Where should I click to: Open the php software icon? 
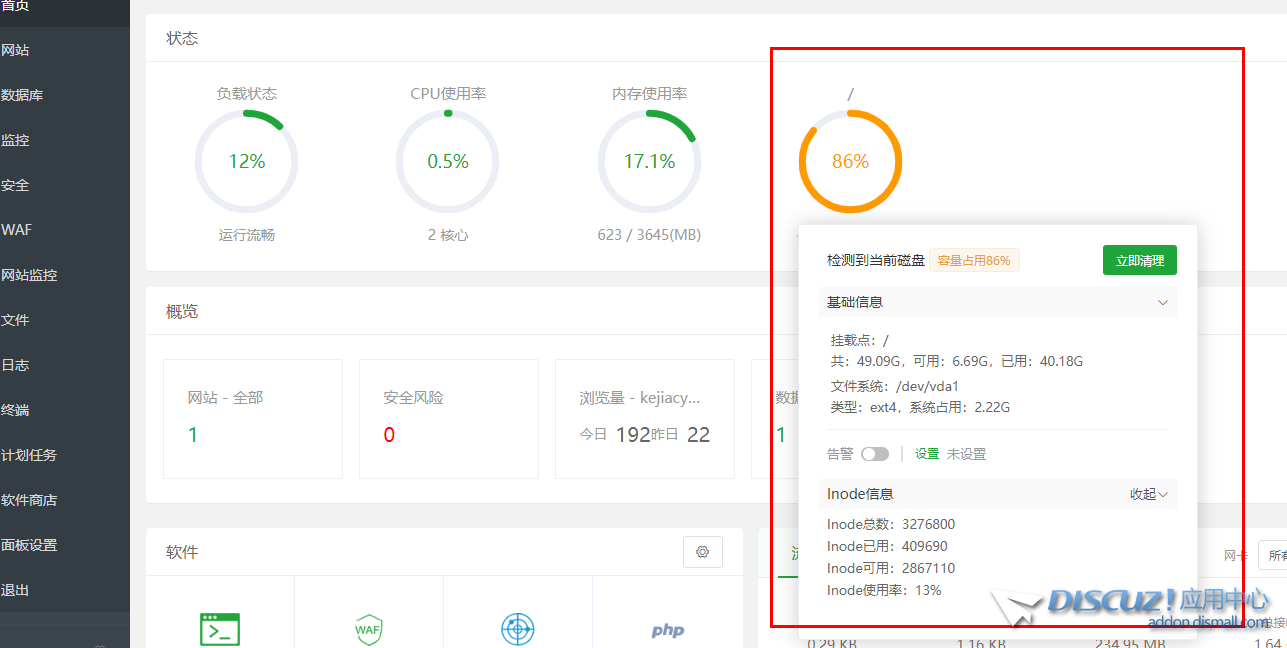[667, 630]
